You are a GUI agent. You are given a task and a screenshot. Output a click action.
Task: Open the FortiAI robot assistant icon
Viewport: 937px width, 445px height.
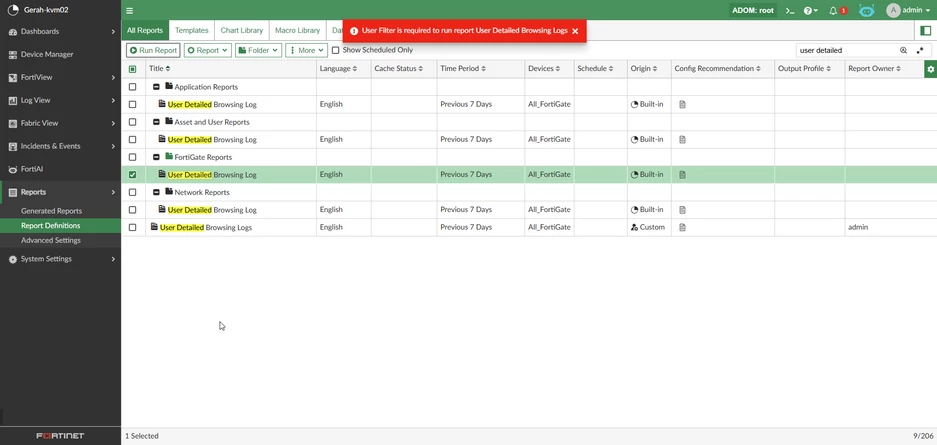click(x=866, y=10)
